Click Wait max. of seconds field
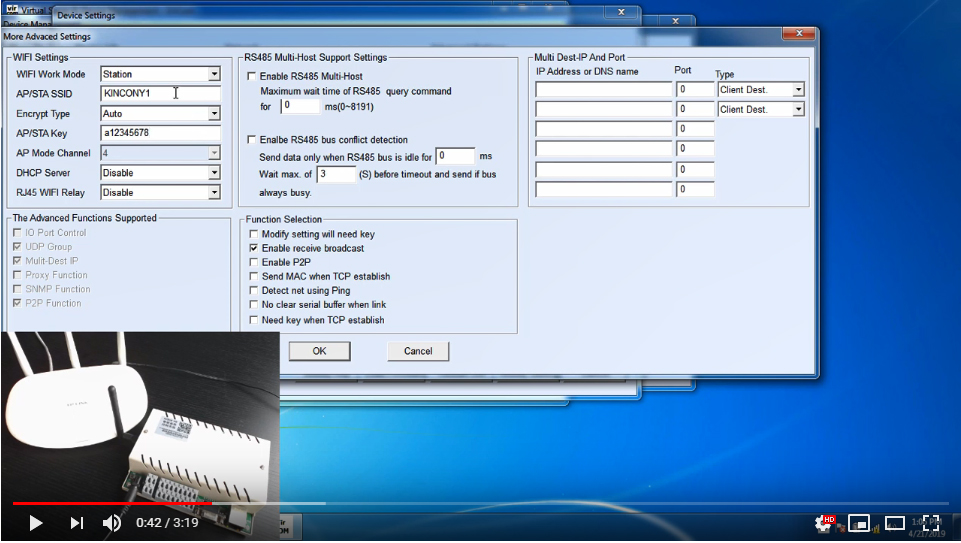This screenshot has width=961, height=543. click(x=336, y=174)
